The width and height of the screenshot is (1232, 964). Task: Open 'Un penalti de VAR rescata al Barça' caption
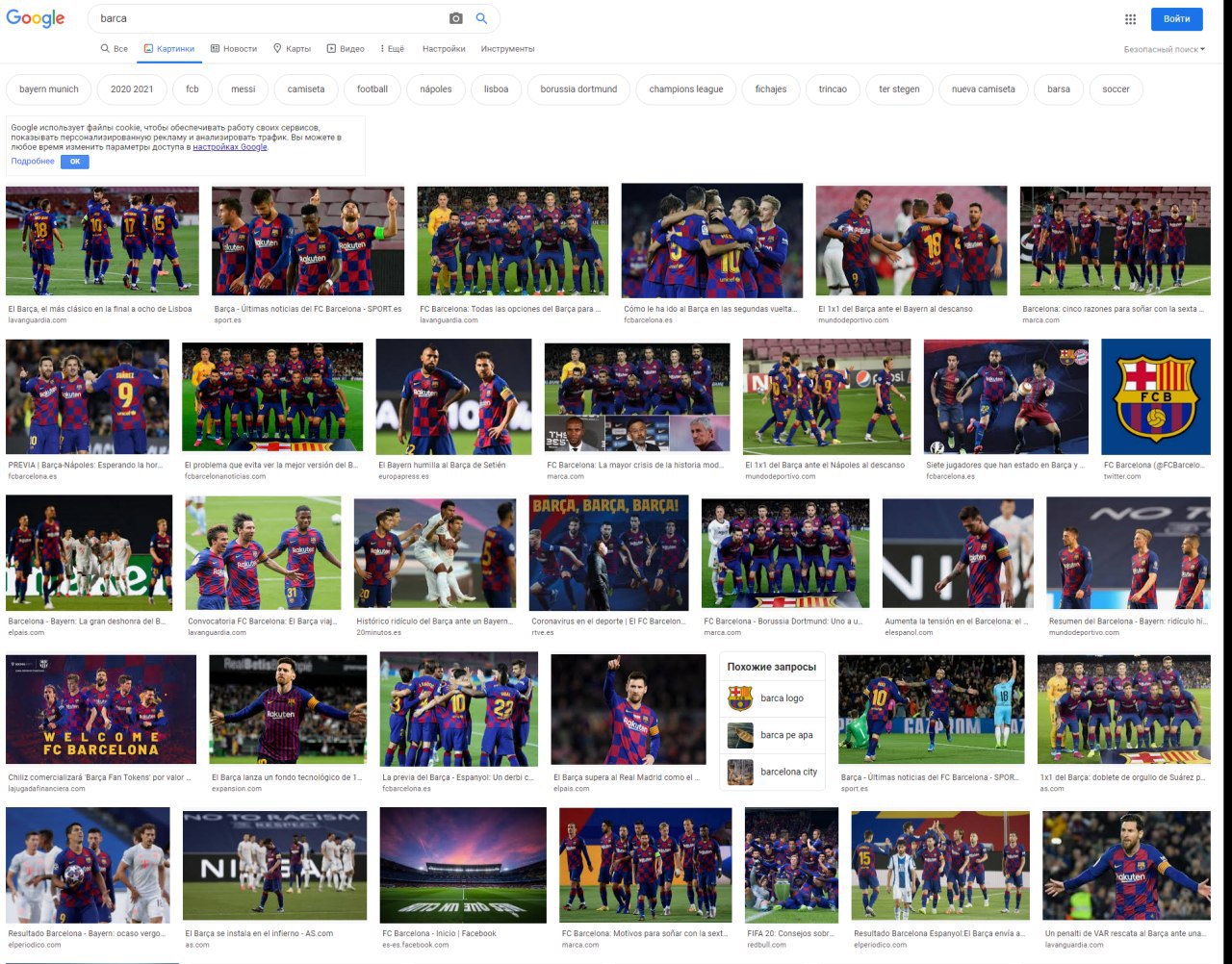point(1125,933)
